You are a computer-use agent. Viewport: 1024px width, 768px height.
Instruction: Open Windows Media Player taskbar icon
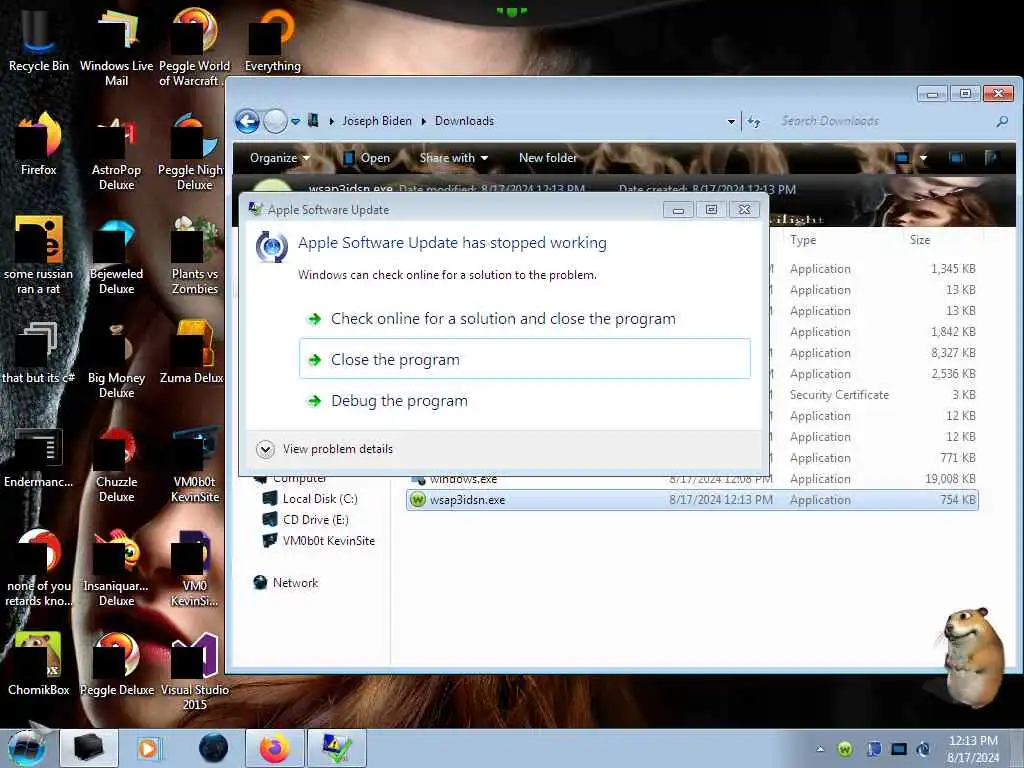click(x=148, y=748)
